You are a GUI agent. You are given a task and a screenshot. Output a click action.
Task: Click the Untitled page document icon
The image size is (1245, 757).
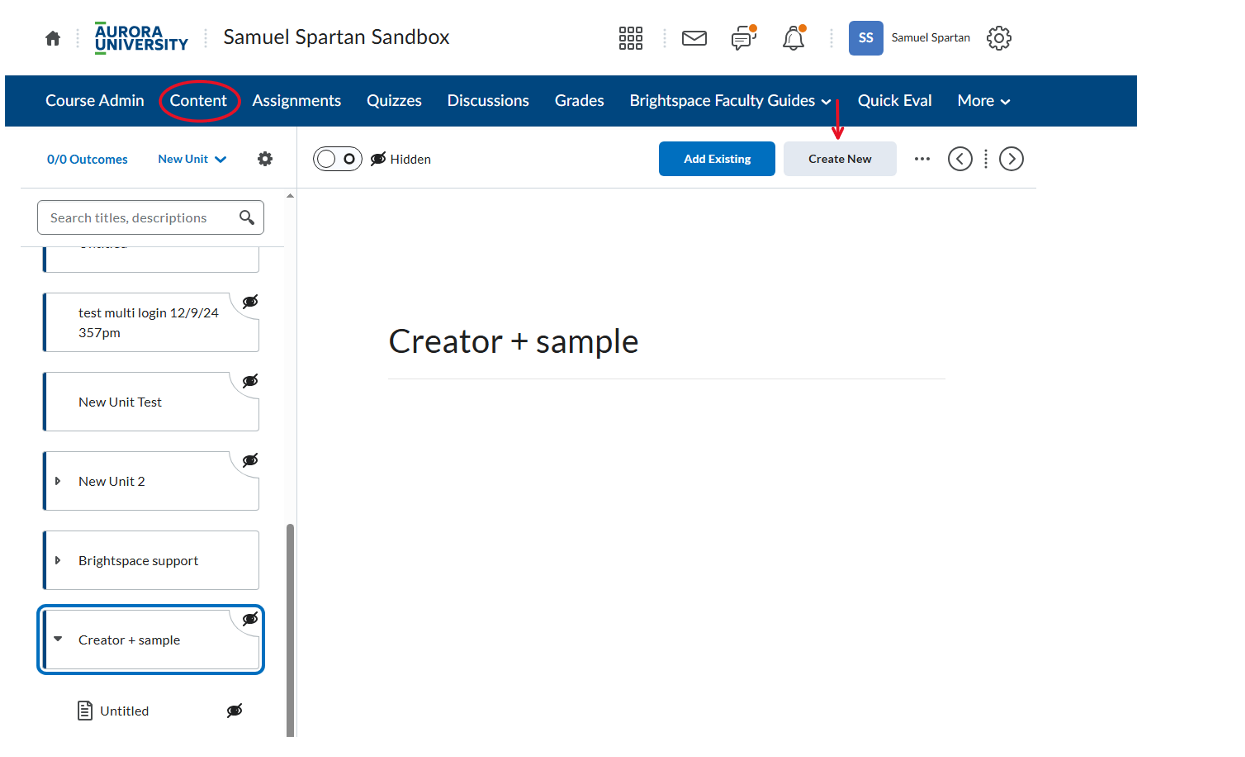click(86, 711)
